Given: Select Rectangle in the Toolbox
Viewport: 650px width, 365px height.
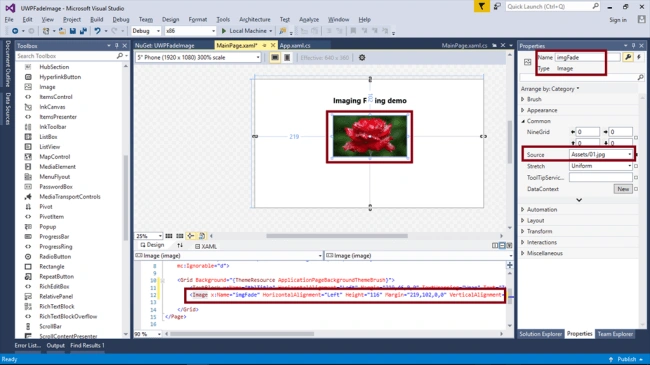Looking at the screenshot, I should point(52,266).
